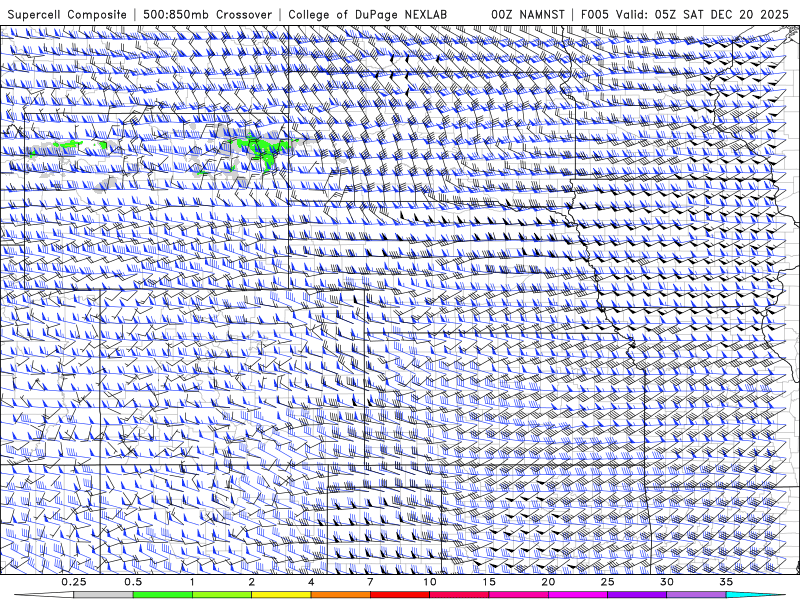The height and width of the screenshot is (600, 800).
Task: Click the "7" colorbar value label
Action: point(370,582)
